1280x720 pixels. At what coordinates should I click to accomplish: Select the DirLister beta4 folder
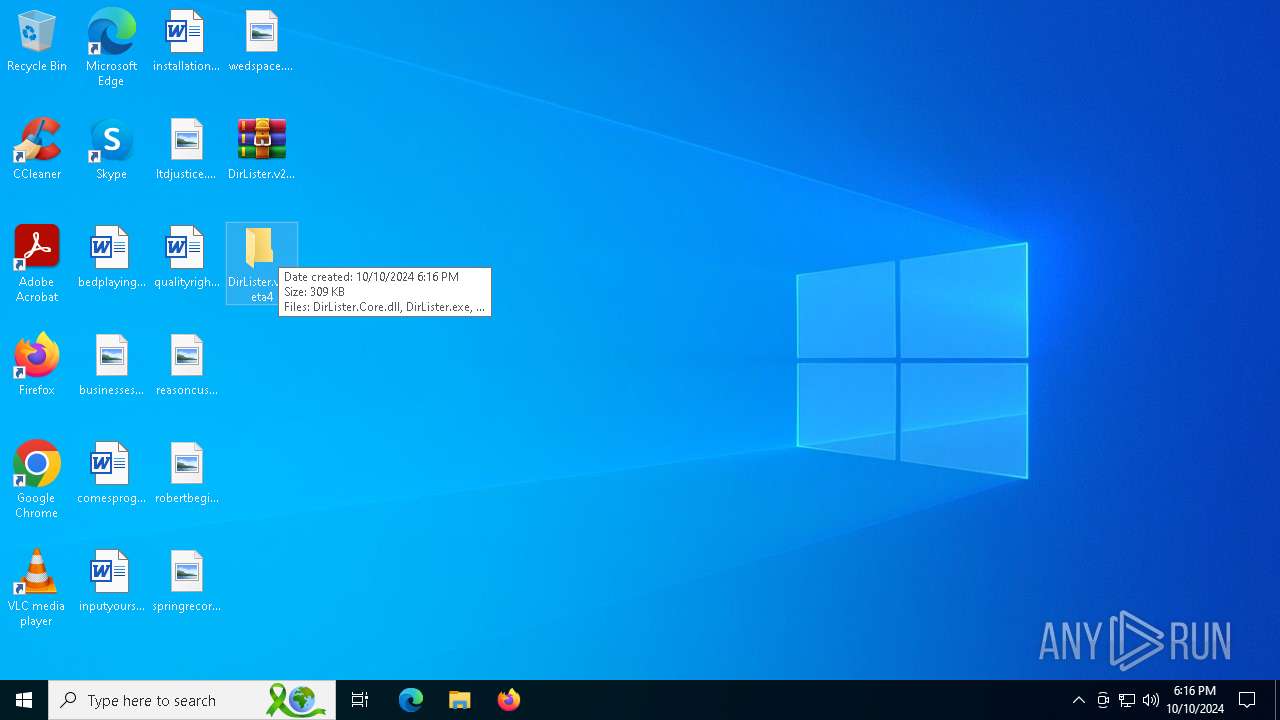(261, 264)
